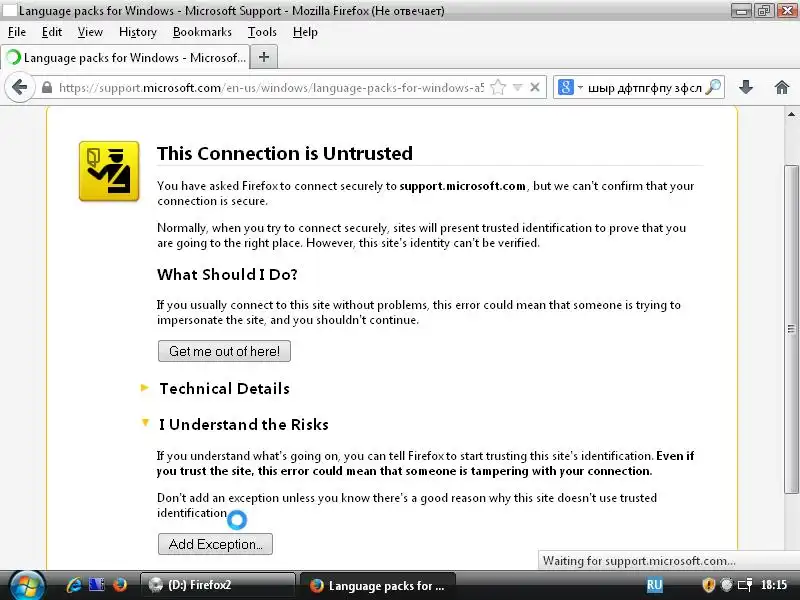Image resolution: width=800 pixels, height=600 pixels.
Task: Click the address bar URL field
Action: click(x=271, y=87)
